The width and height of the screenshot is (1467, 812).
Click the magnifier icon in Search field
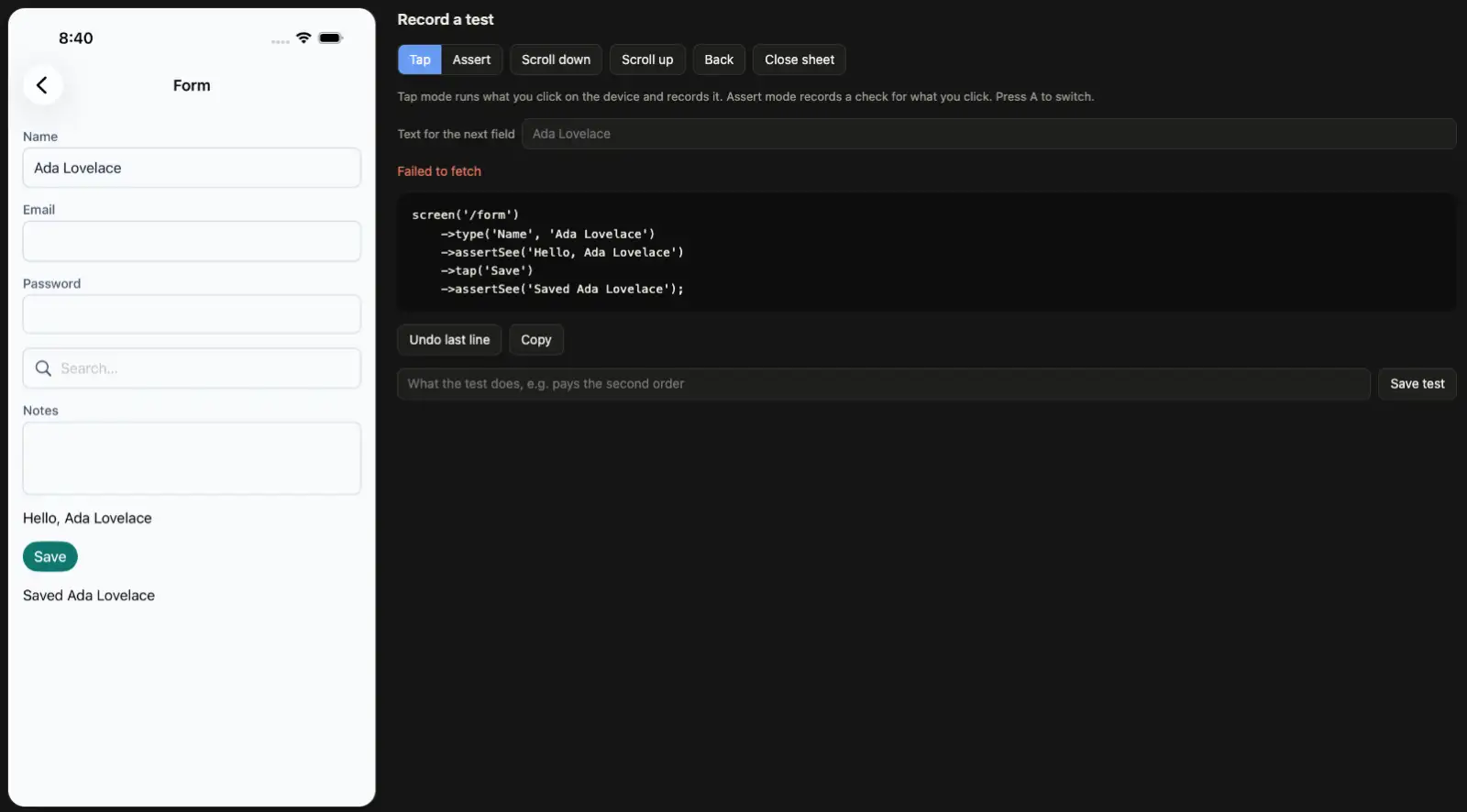(x=43, y=368)
